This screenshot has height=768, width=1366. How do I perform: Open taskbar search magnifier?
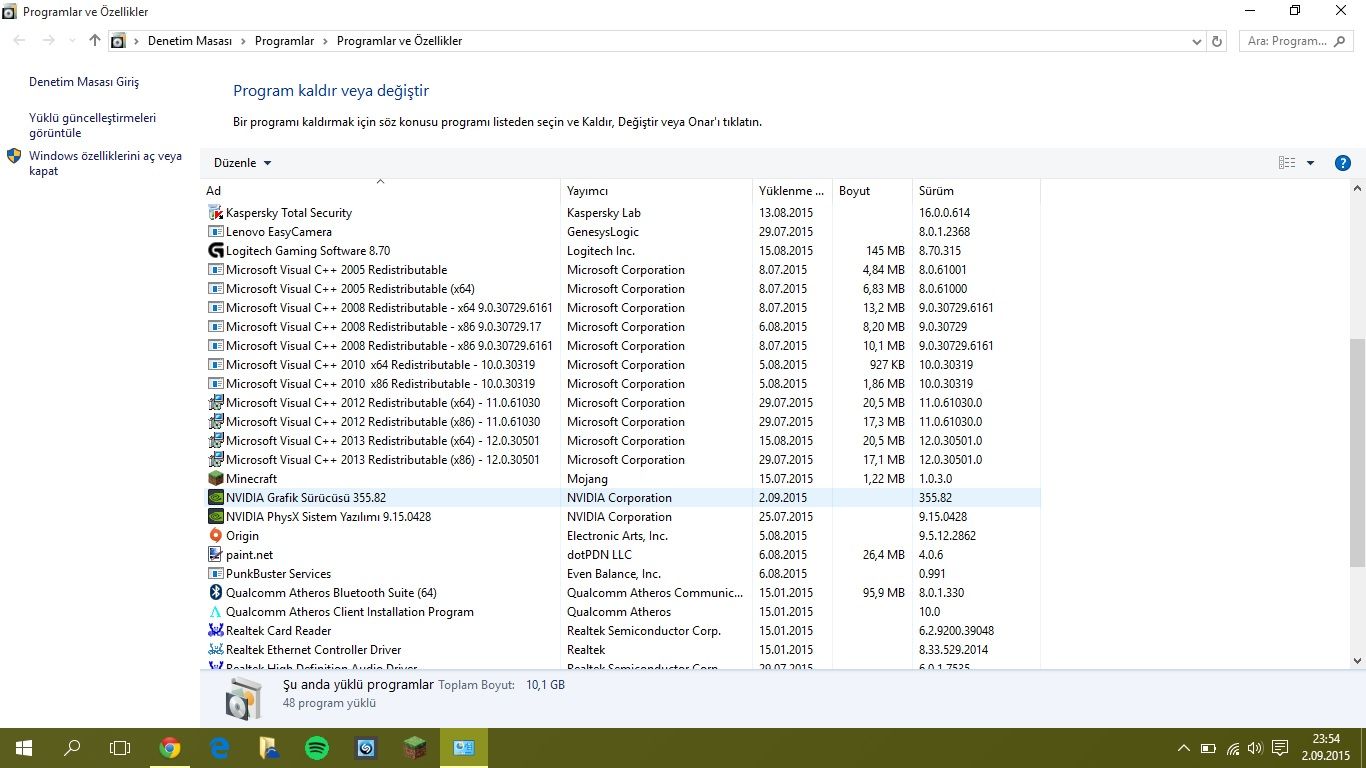click(72, 747)
